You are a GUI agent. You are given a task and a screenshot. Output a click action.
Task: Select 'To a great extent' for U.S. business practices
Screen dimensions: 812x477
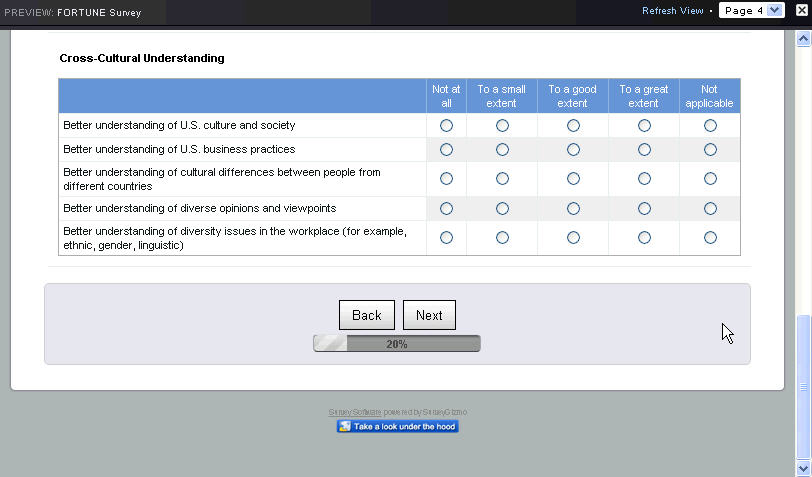click(644, 150)
